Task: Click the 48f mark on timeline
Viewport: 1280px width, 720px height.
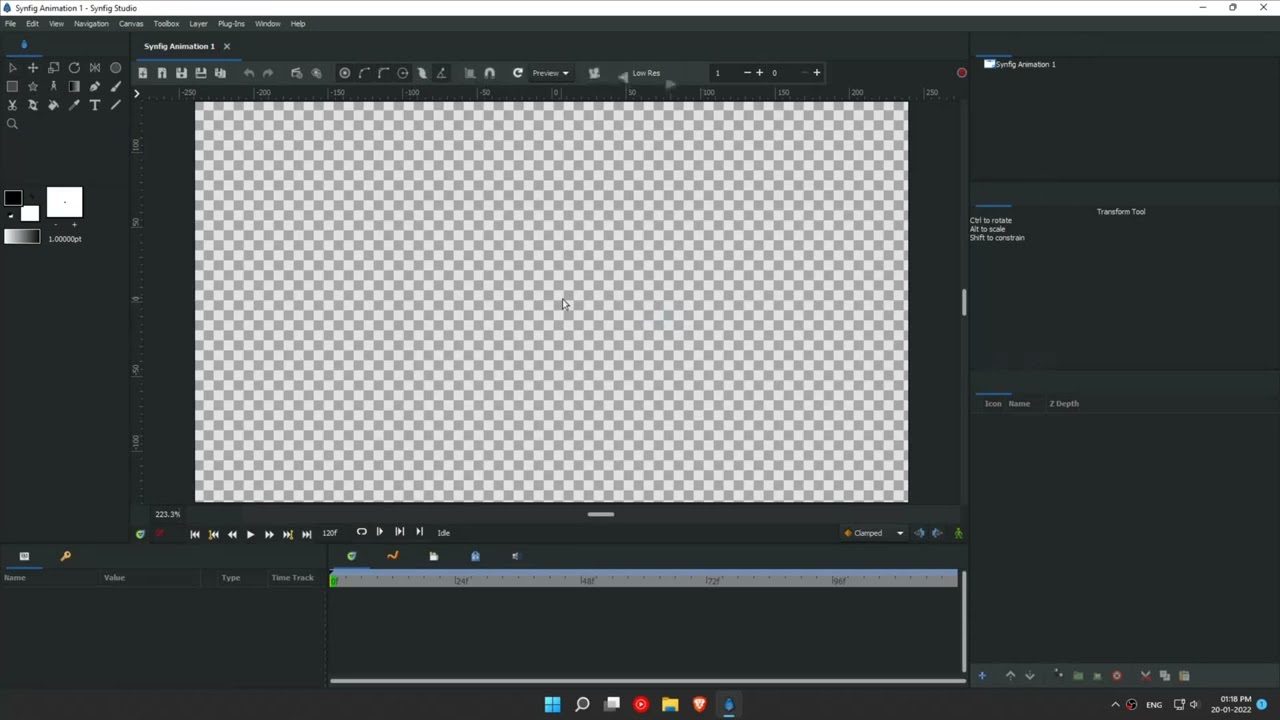Action: [x=588, y=581]
